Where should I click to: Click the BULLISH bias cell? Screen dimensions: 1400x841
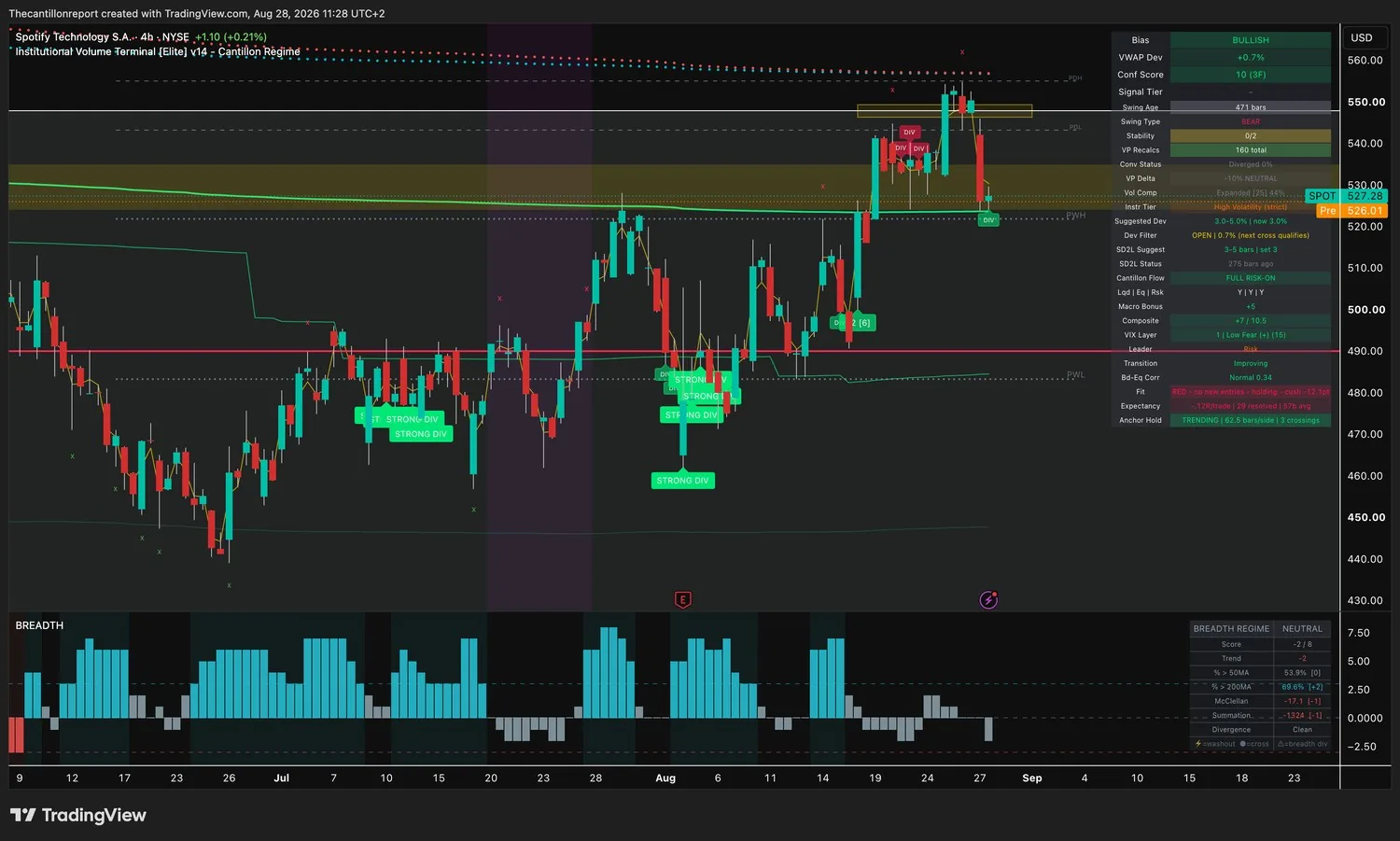1251,40
